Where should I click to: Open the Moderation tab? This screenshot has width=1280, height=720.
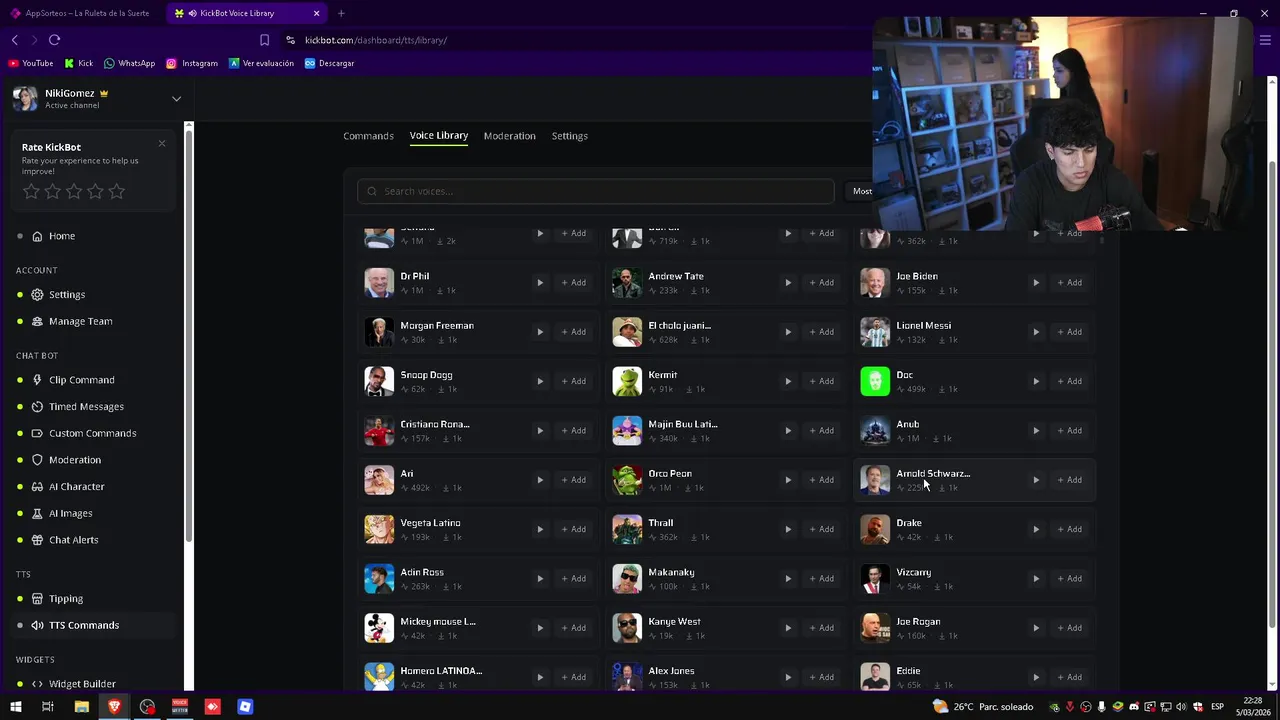click(510, 136)
